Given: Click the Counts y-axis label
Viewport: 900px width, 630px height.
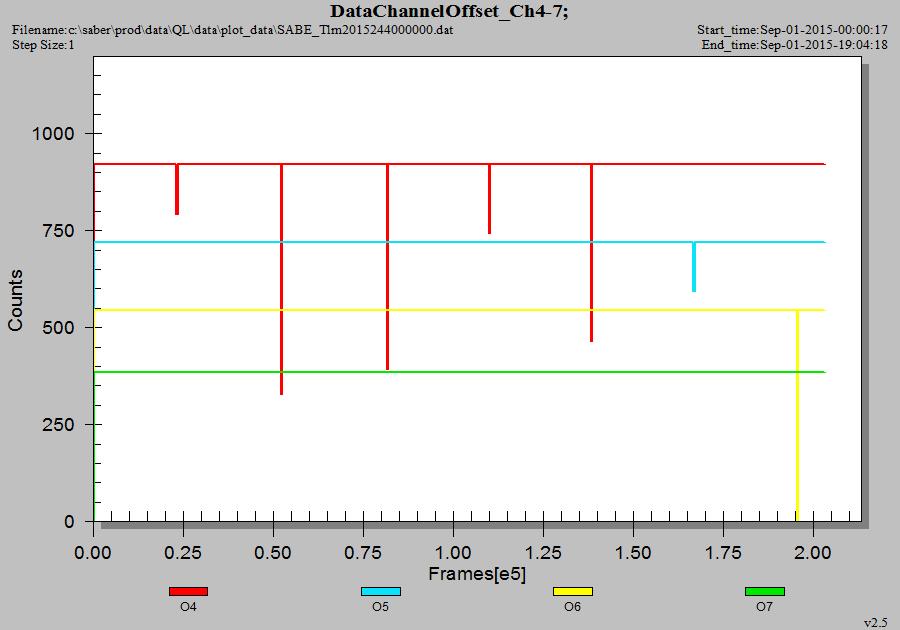Looking at the screenshot, I should (15, 300).
